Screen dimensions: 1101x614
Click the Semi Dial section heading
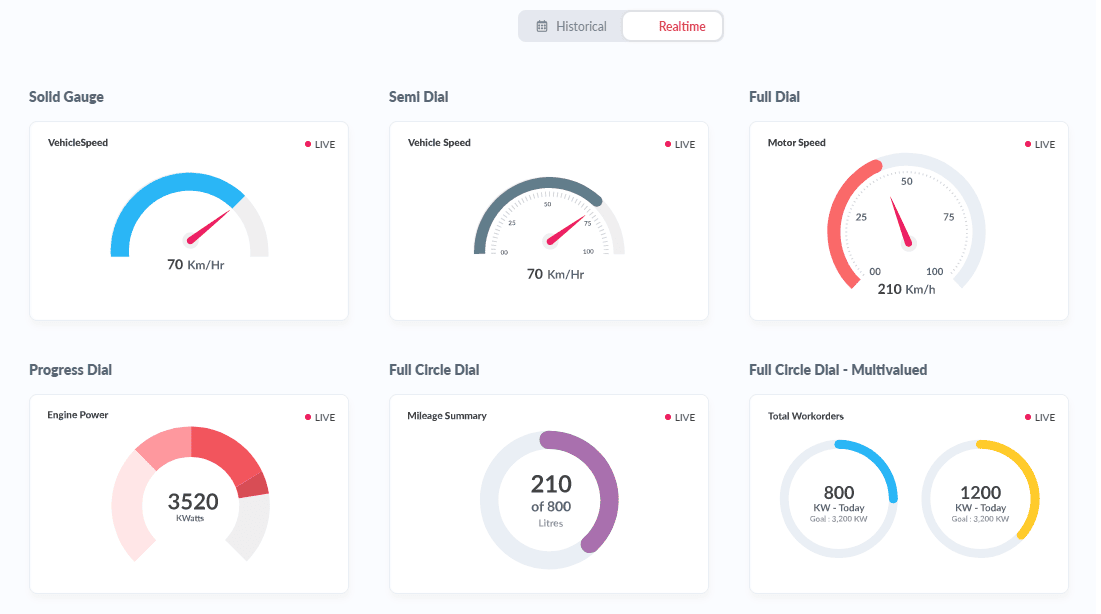tap(418, 97)
